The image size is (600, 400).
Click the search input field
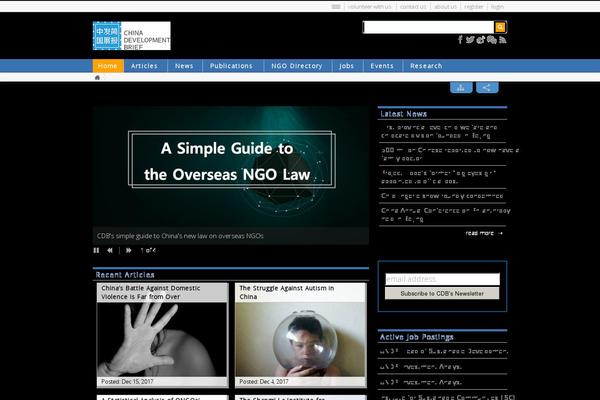tap(428, 27)
